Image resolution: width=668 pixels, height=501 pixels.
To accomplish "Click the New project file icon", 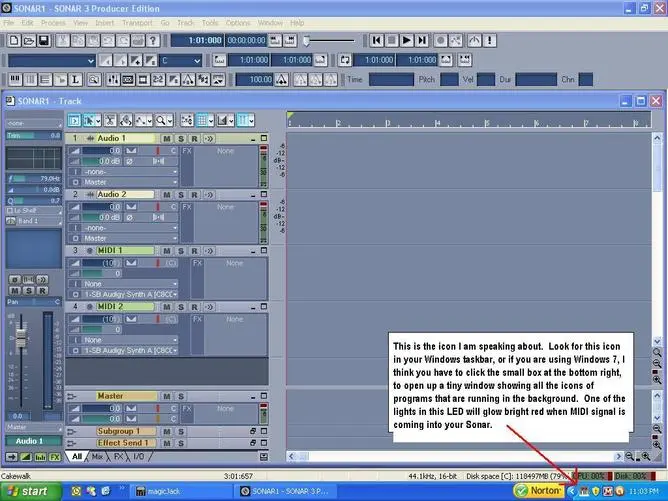I will tap(14, 40).
